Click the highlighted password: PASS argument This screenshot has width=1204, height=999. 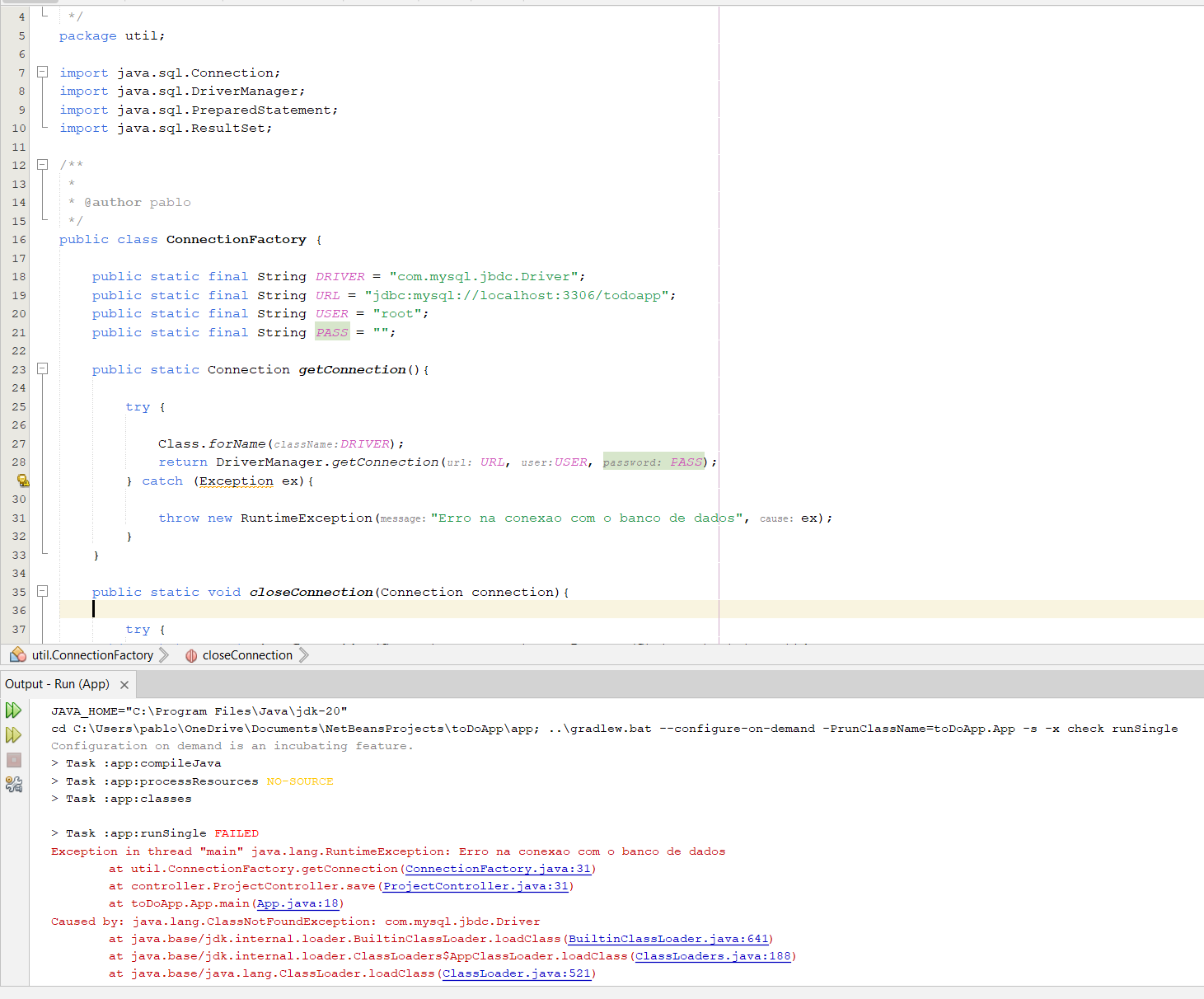[654, 462]
